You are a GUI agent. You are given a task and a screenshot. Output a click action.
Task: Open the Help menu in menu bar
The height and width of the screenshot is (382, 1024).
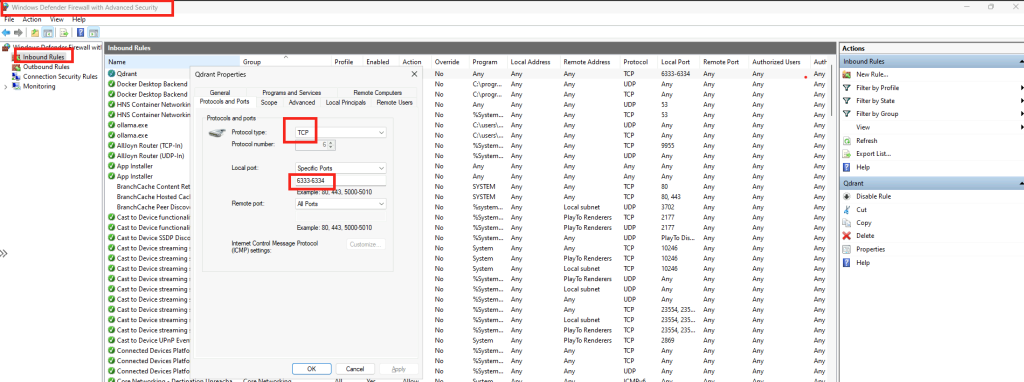(x=78, y=20)
